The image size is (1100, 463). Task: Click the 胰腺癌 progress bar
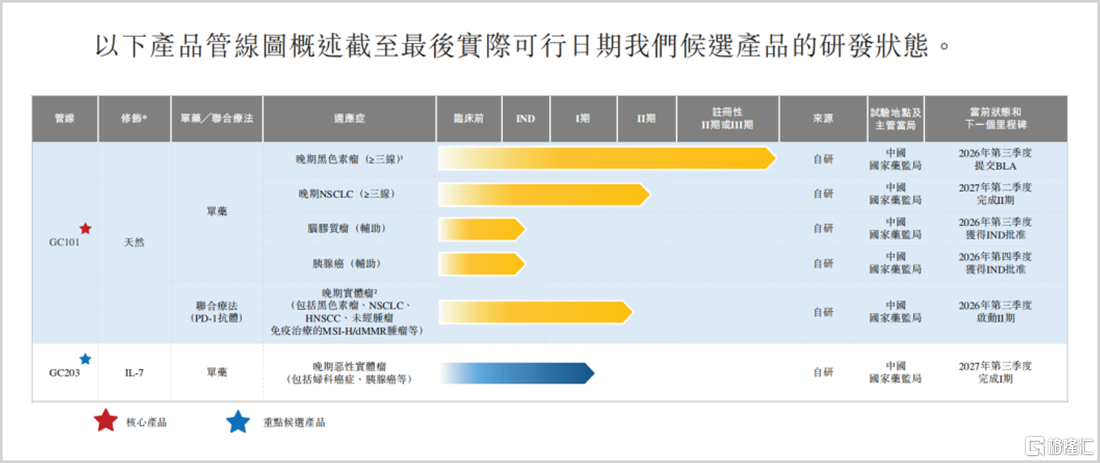482,264
